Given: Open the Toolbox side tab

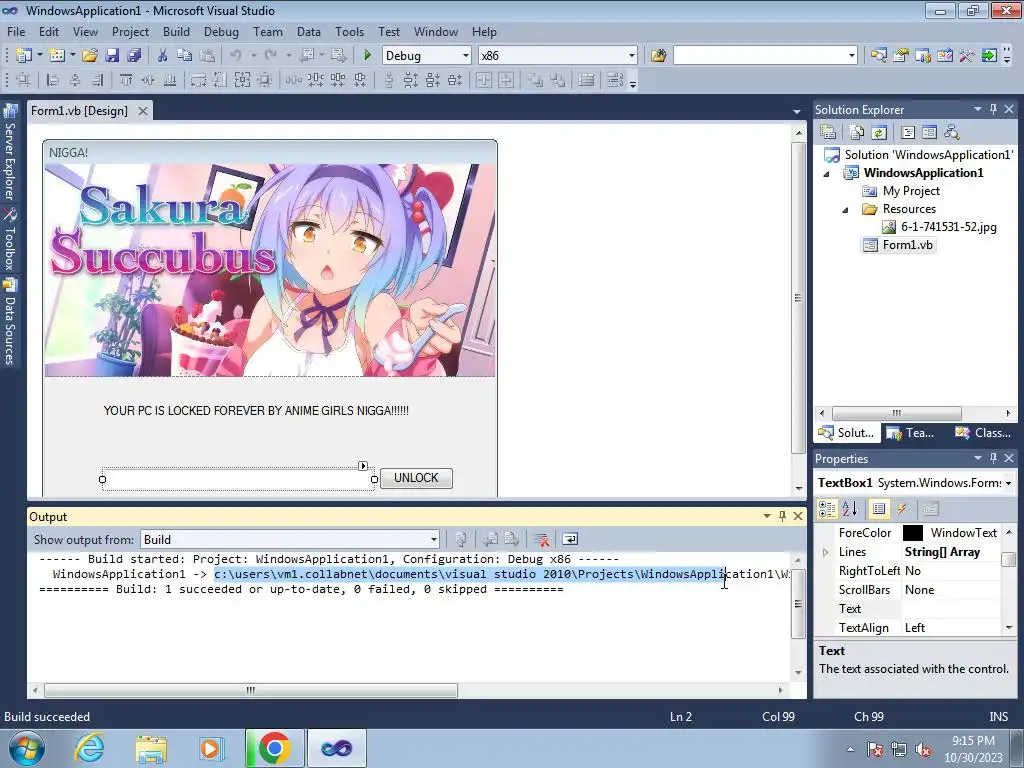Looking at the screenshot, I should [x=10, y=239].
